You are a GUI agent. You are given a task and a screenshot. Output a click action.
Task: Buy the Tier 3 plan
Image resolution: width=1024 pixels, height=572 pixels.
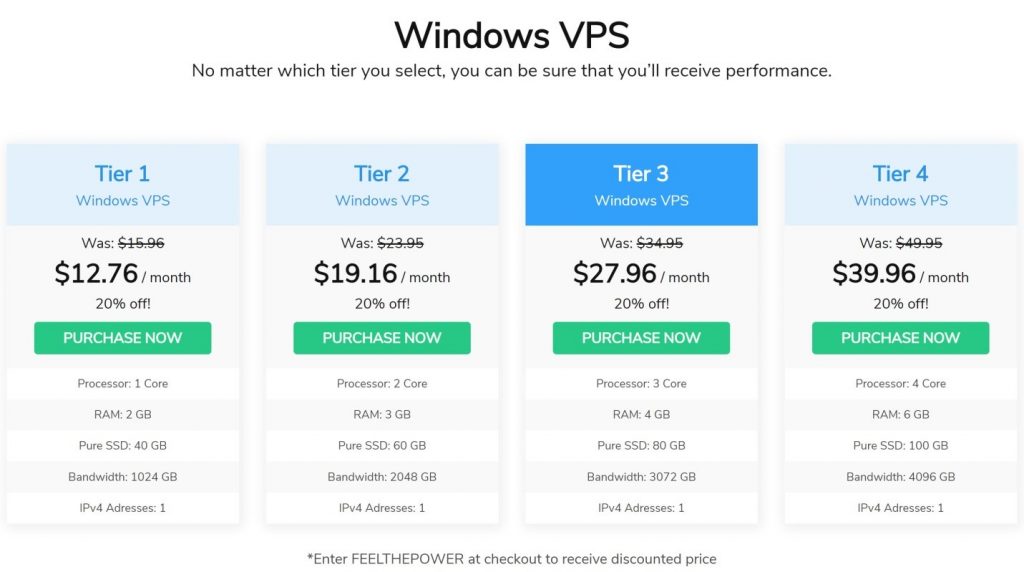(x=641, y=338)
